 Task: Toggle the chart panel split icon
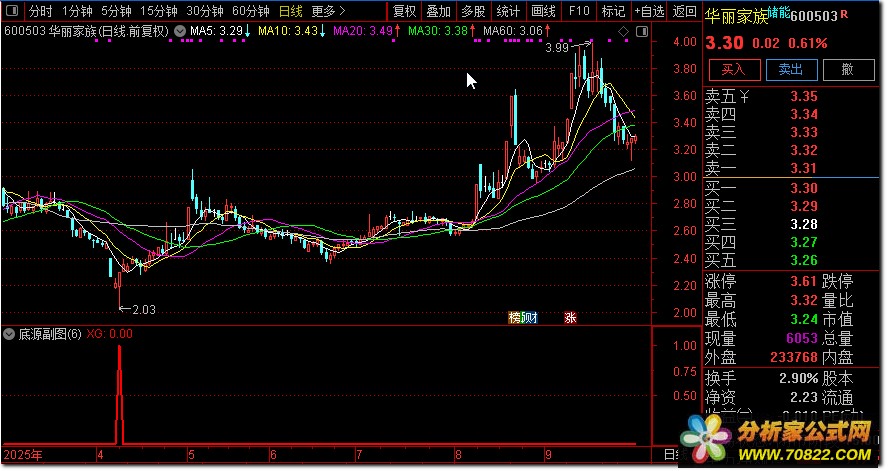(x=639, y=32)
